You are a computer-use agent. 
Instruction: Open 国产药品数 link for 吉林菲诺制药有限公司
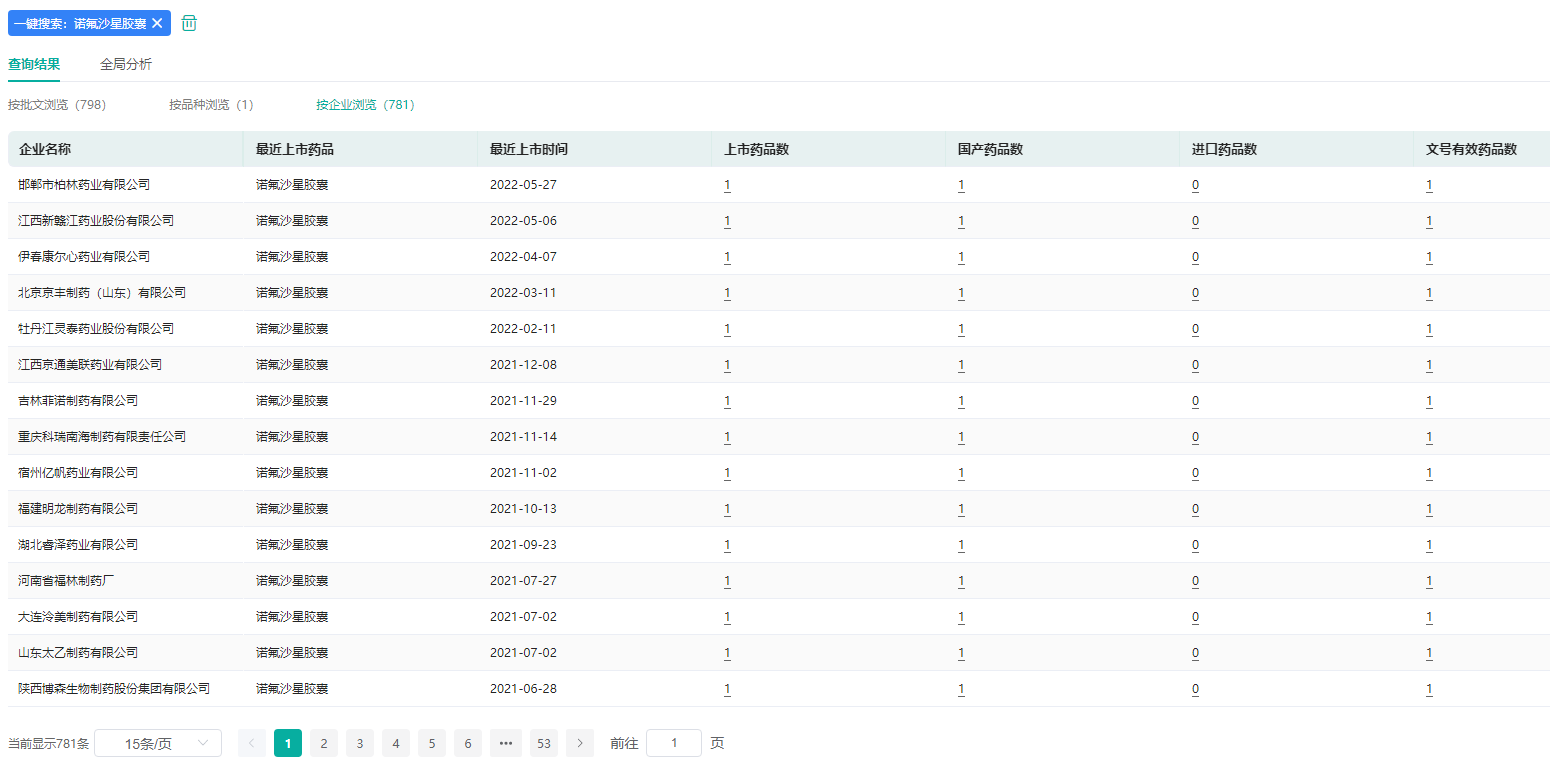tap(961, 401)
